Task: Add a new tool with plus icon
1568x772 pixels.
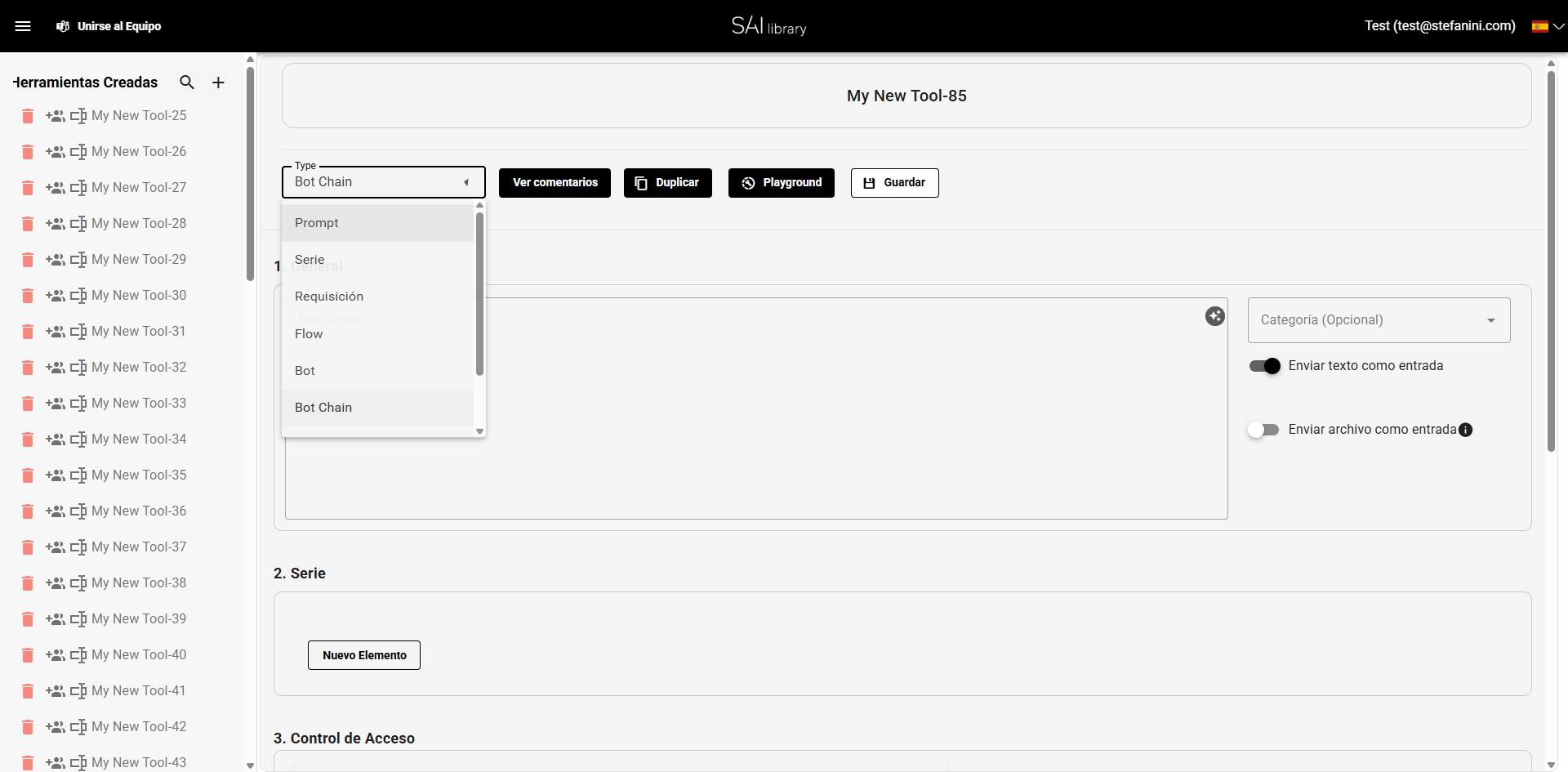Action: click(218, 83)
